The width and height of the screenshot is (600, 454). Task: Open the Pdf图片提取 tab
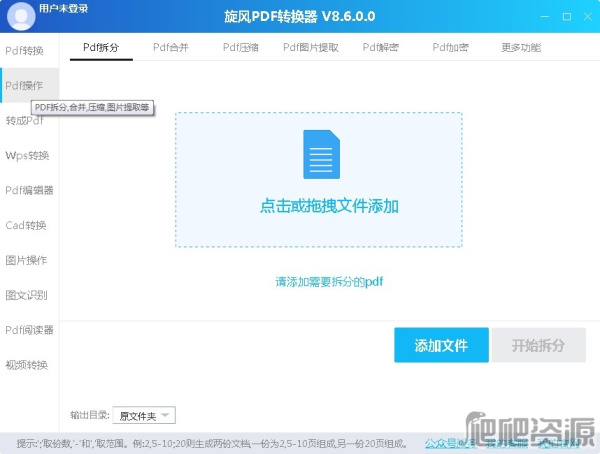pyautogui.click(x=310, y=47)
